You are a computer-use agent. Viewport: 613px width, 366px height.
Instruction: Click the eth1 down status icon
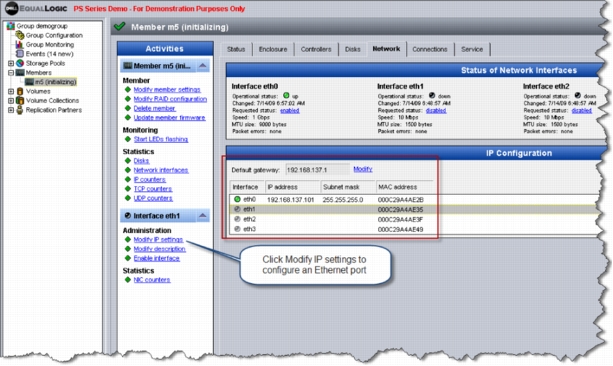click(432, 95)
